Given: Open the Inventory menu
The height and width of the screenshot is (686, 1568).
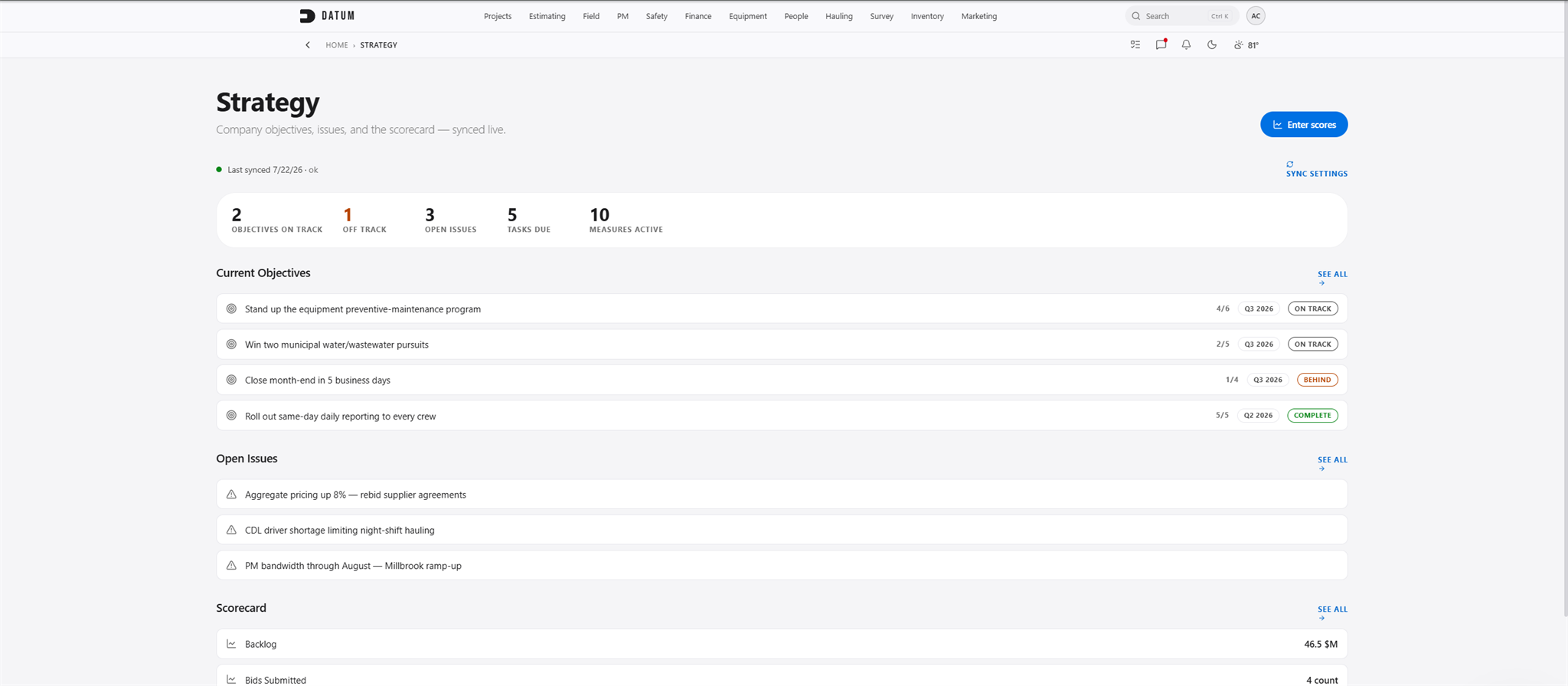Looking at the screenshot, I should (927, 16).
